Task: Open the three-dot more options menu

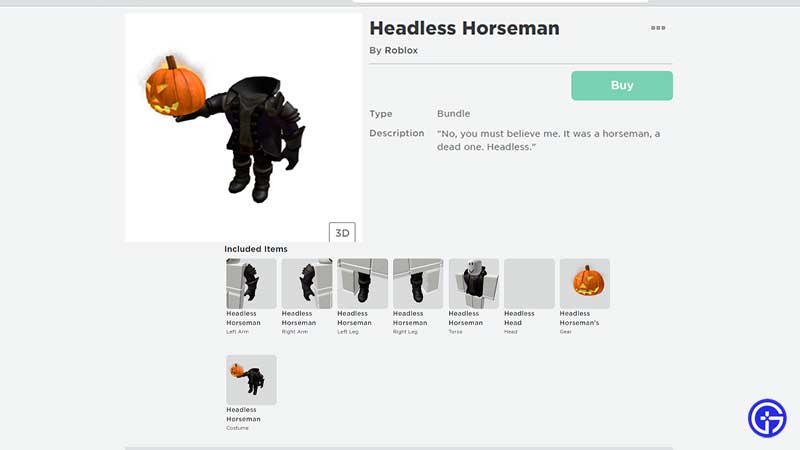Action: point(658,28)
